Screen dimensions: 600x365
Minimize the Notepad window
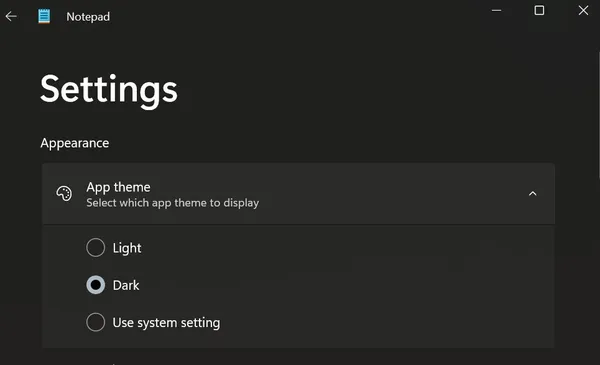click(x=496, y=10)
